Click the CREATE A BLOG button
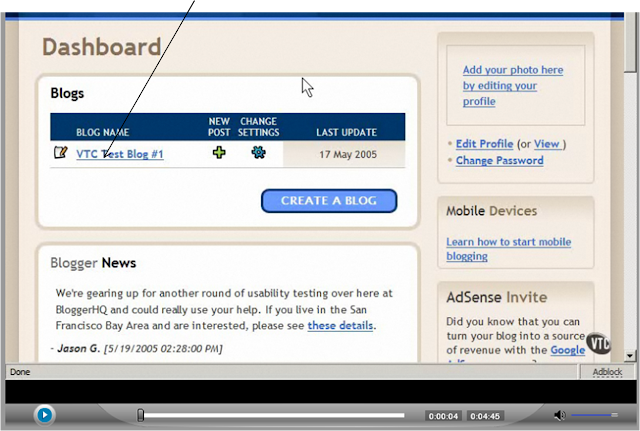 tap(329, 201)
